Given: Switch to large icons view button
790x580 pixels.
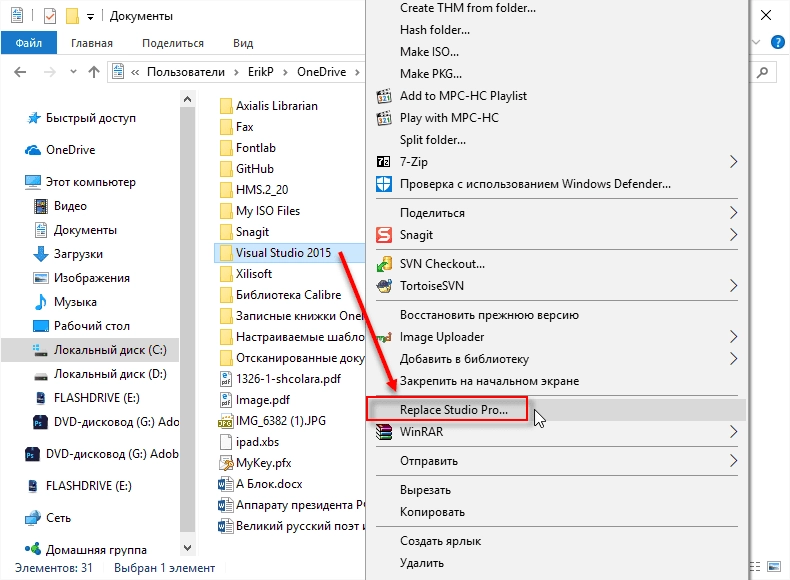Looking at the screenshot, I should pos(774,567).
